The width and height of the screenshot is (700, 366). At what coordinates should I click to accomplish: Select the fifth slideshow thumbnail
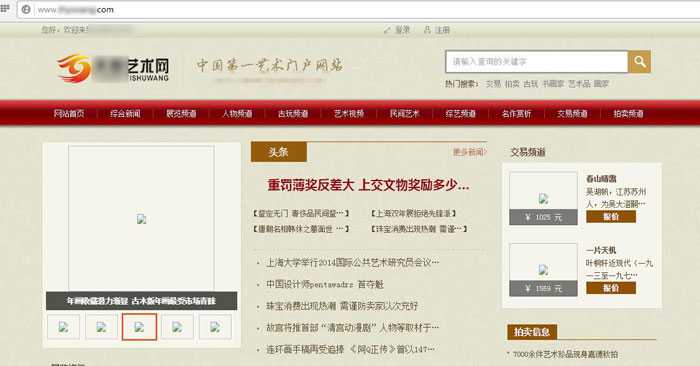(x=215, y=327)
